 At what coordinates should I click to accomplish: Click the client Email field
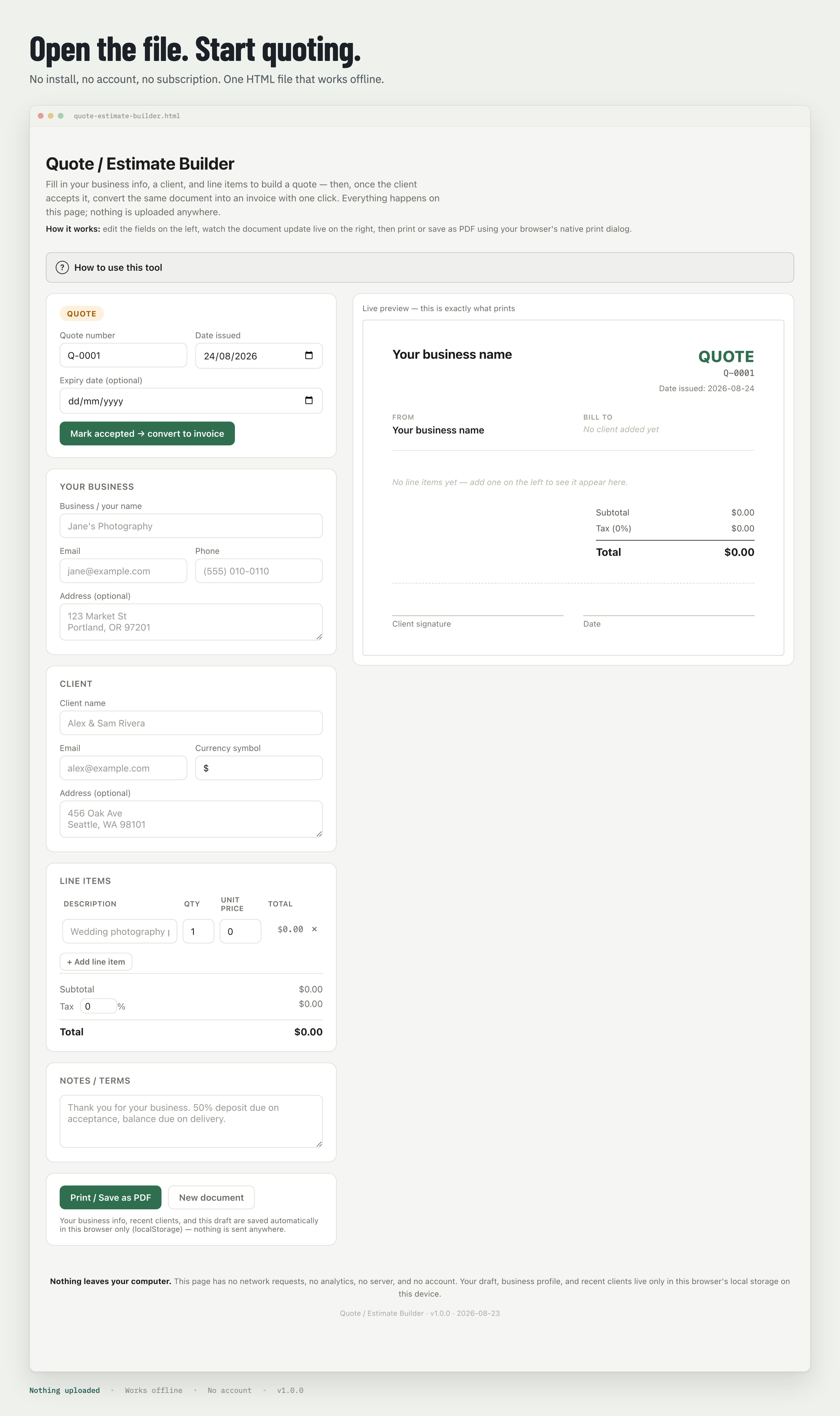[123, 768]
